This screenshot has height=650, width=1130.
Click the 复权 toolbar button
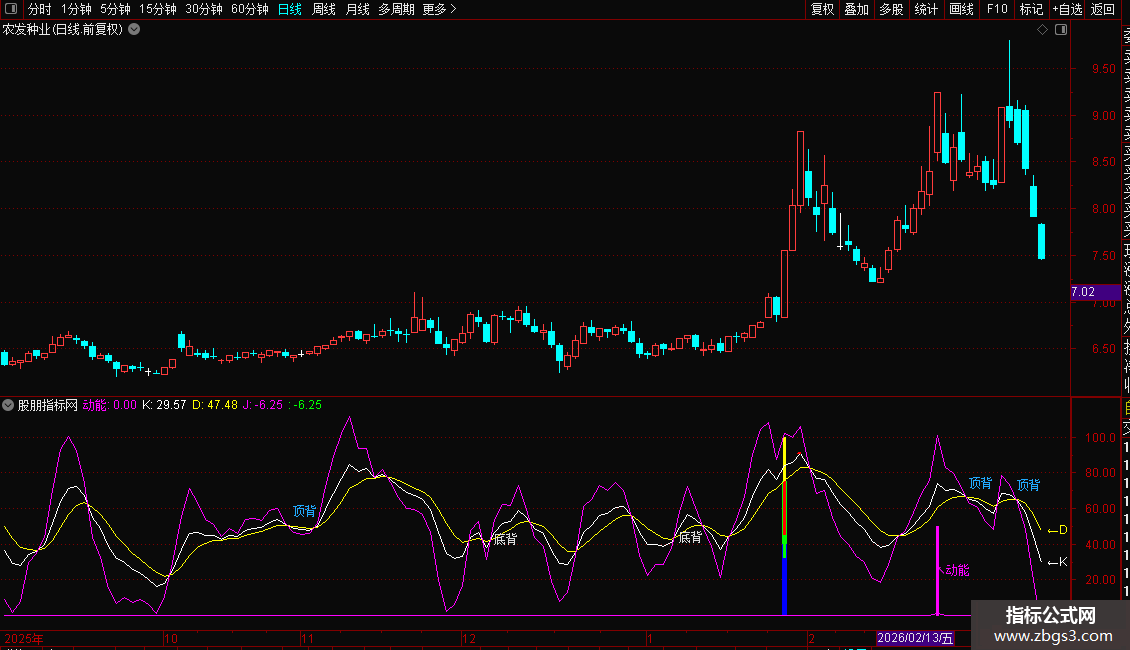(822, 9)
